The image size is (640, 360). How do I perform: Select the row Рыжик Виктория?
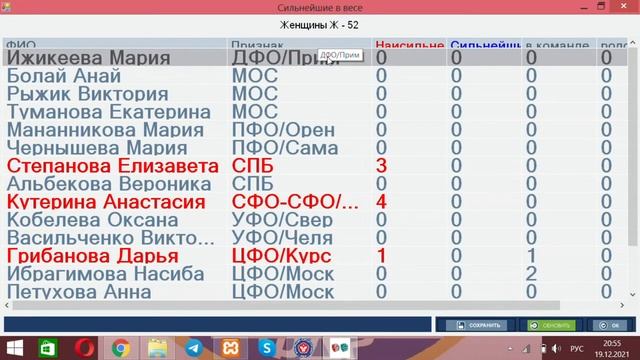(315, 93)
